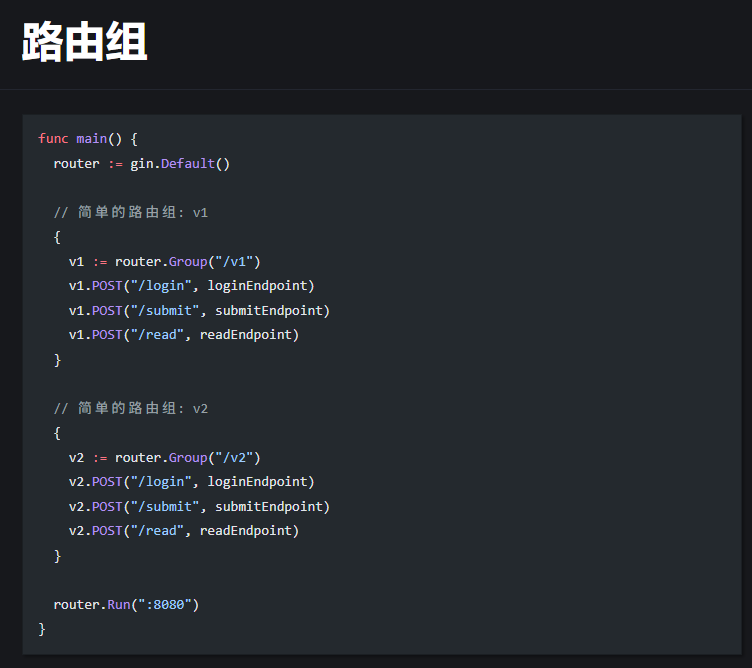Click the router := variable declaration
The height and width of the screenshot is (668, 752).
pos(77,163)
